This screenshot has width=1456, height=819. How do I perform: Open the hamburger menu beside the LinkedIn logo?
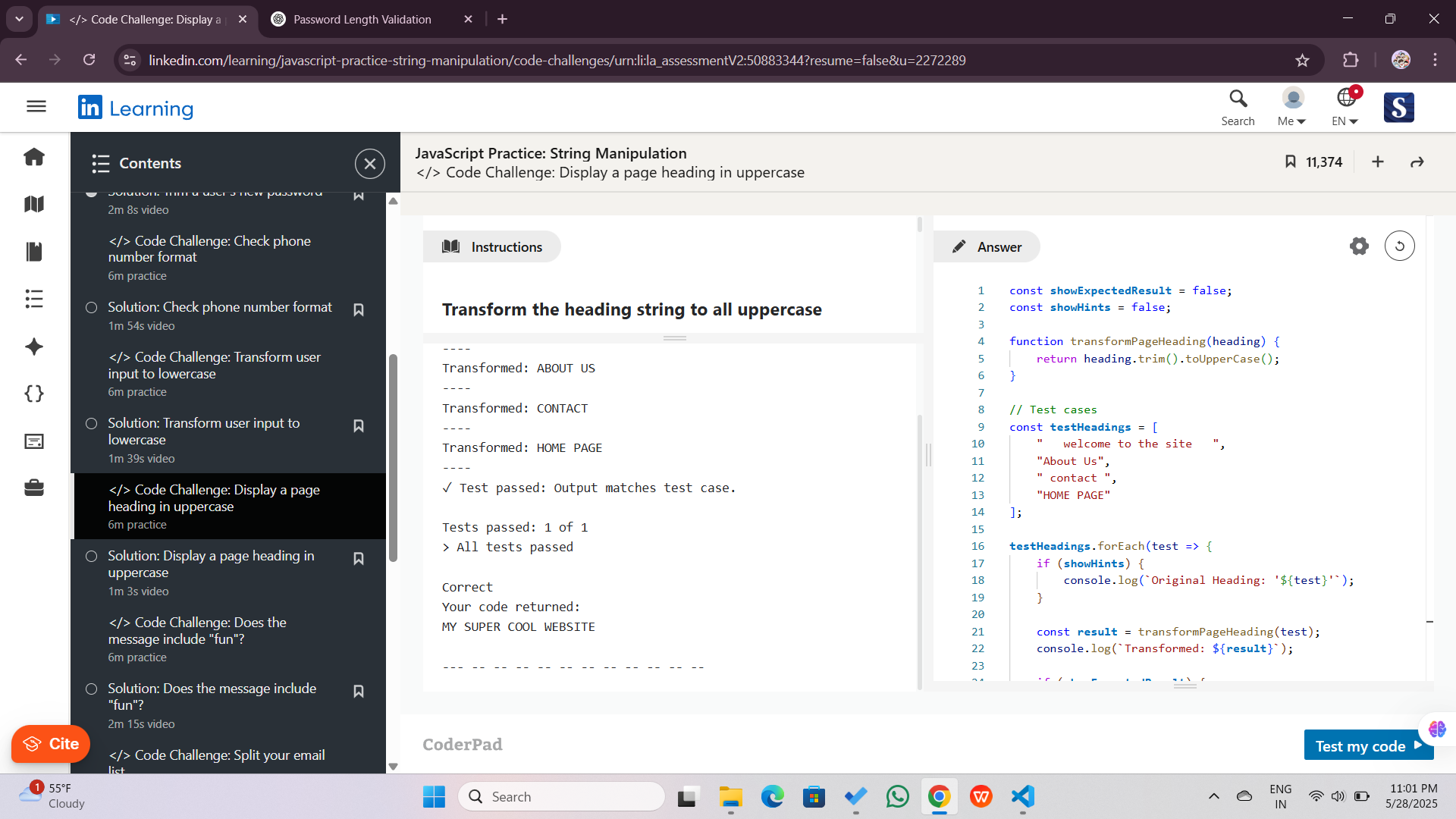[x=36, y=107]
